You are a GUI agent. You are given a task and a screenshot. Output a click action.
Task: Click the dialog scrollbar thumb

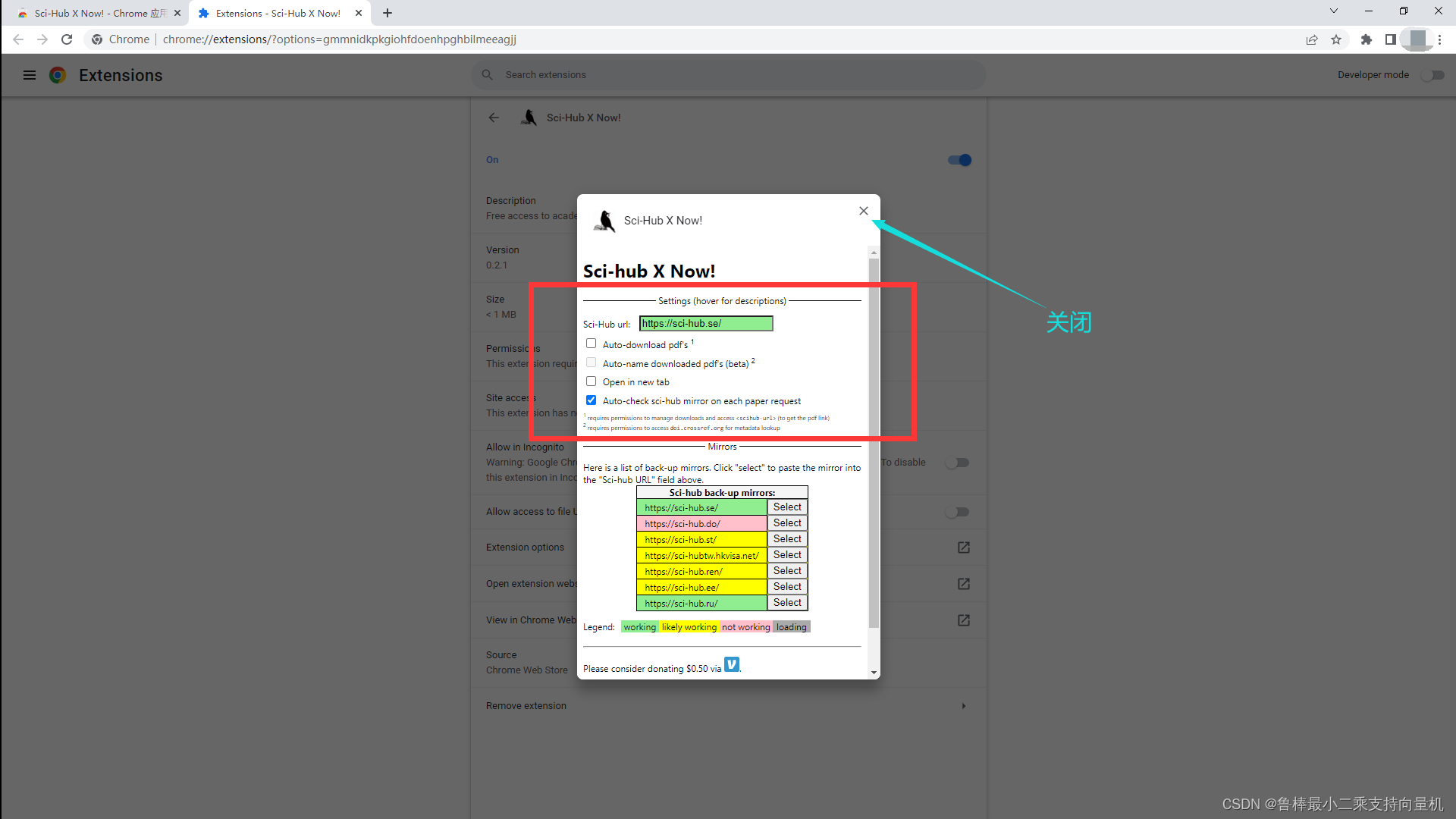pyautogui.click(x=874, y=443)
